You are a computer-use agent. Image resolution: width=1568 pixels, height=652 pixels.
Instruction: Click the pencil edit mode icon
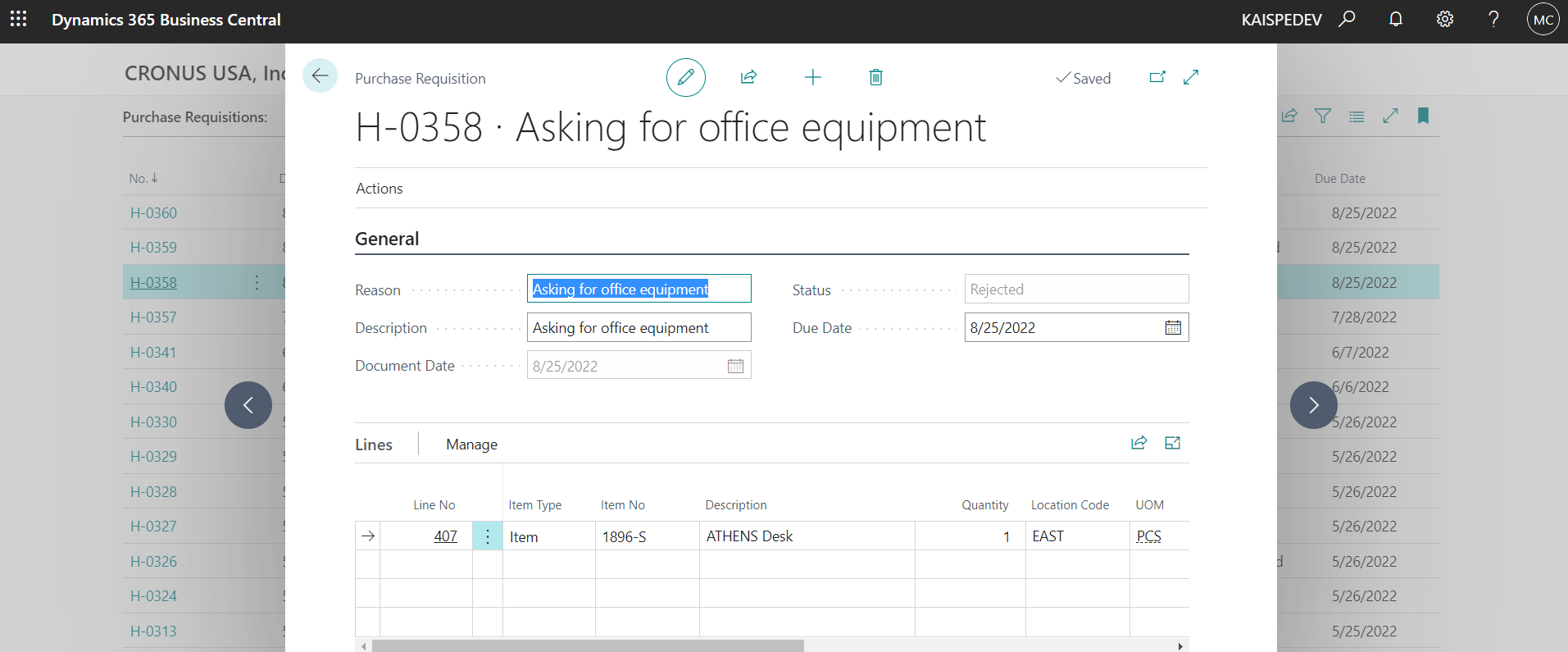pos(685,78)
